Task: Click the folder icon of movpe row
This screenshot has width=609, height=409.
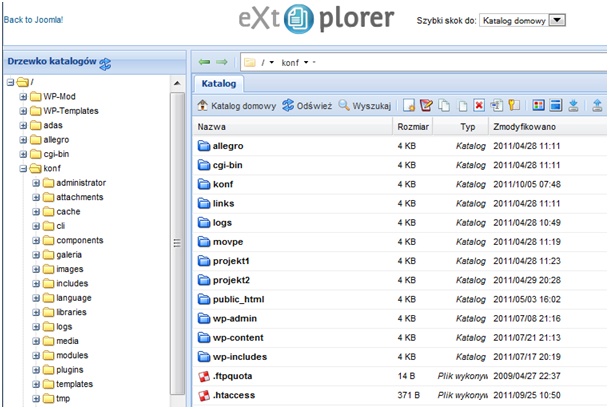Action: [x=204, y=242]
